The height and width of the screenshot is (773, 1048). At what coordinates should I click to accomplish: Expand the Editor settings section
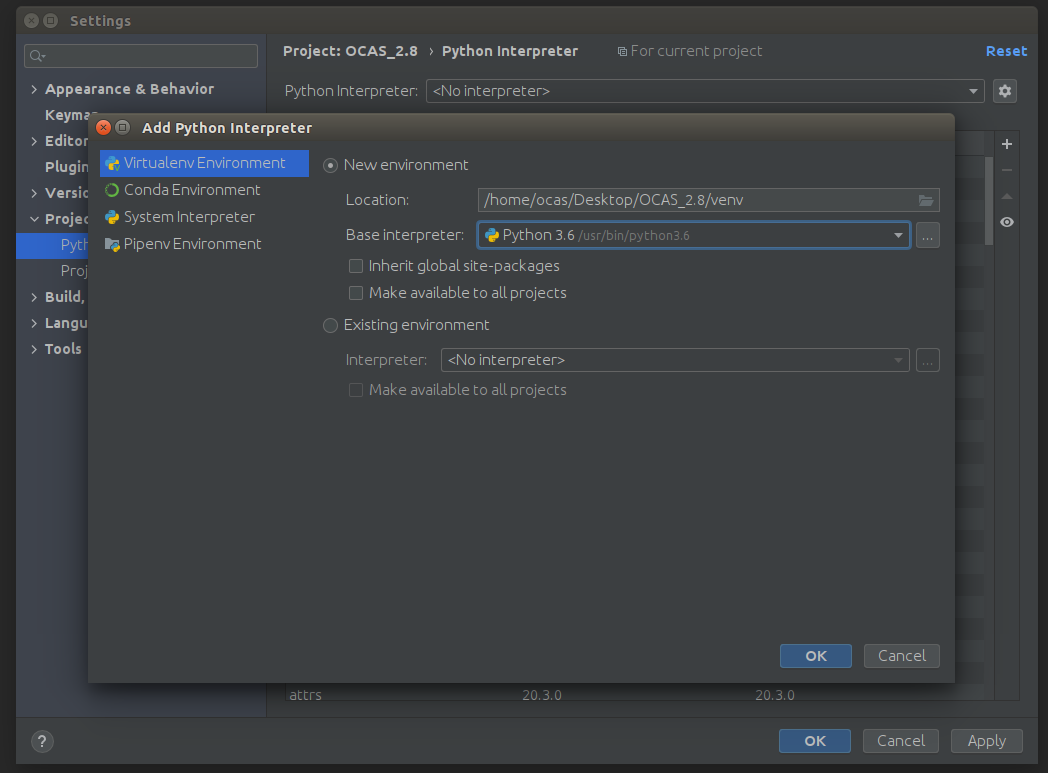[34, 141]
